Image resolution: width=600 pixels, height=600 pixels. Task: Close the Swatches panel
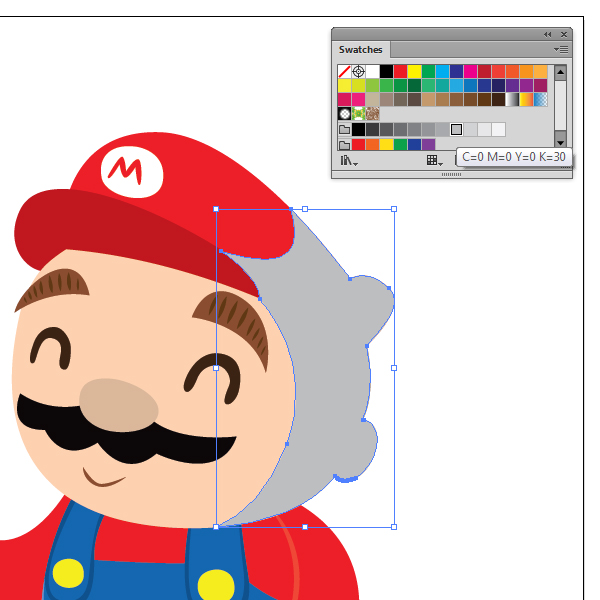coord(564,34)
